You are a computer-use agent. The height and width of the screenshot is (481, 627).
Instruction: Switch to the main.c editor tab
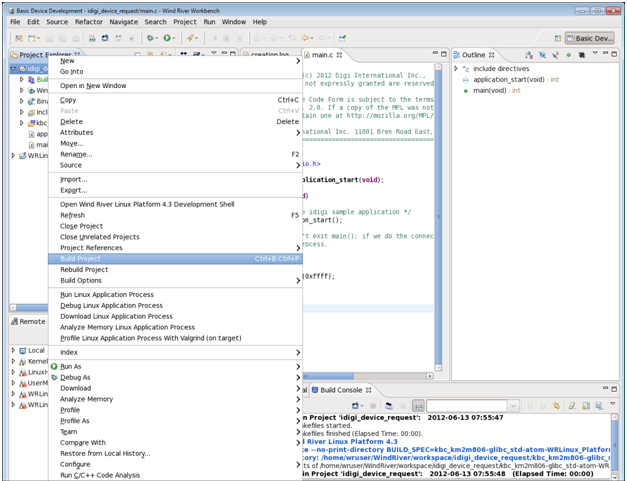(321, 55)
